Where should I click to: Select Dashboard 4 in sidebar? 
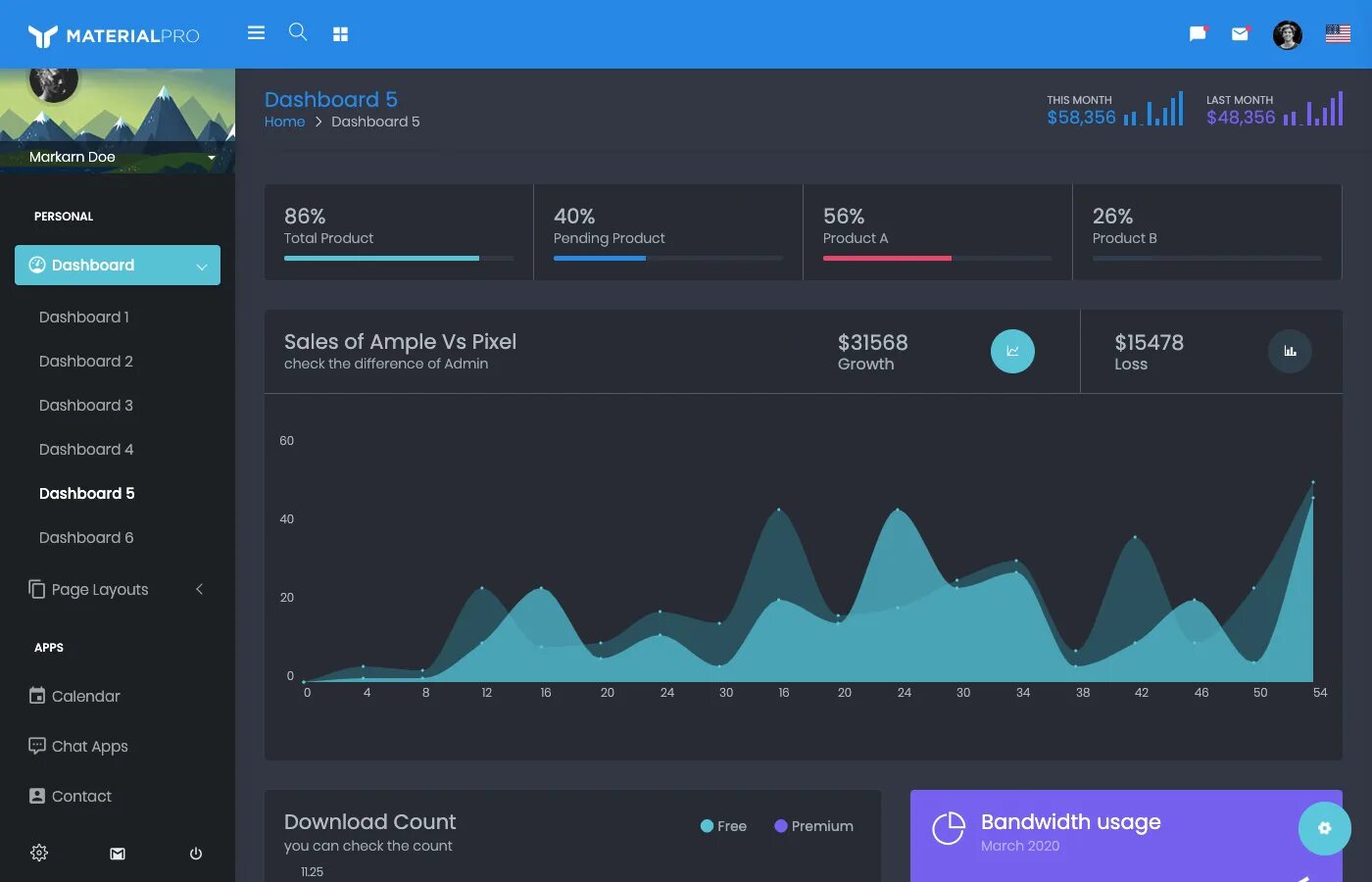(x=86, y=450)
